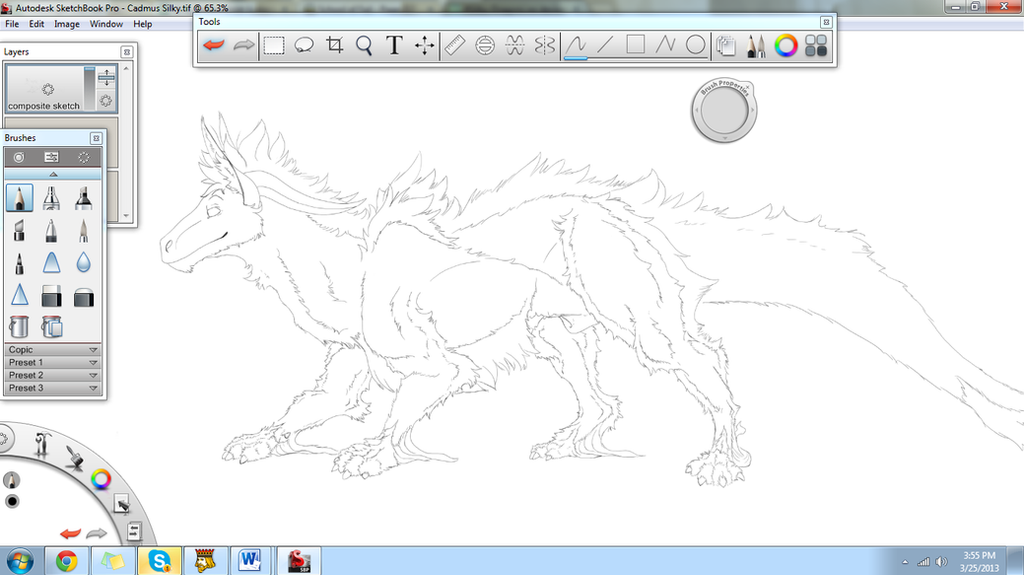
Task: Select the Airbrush
Action: [x=52, y=197]
